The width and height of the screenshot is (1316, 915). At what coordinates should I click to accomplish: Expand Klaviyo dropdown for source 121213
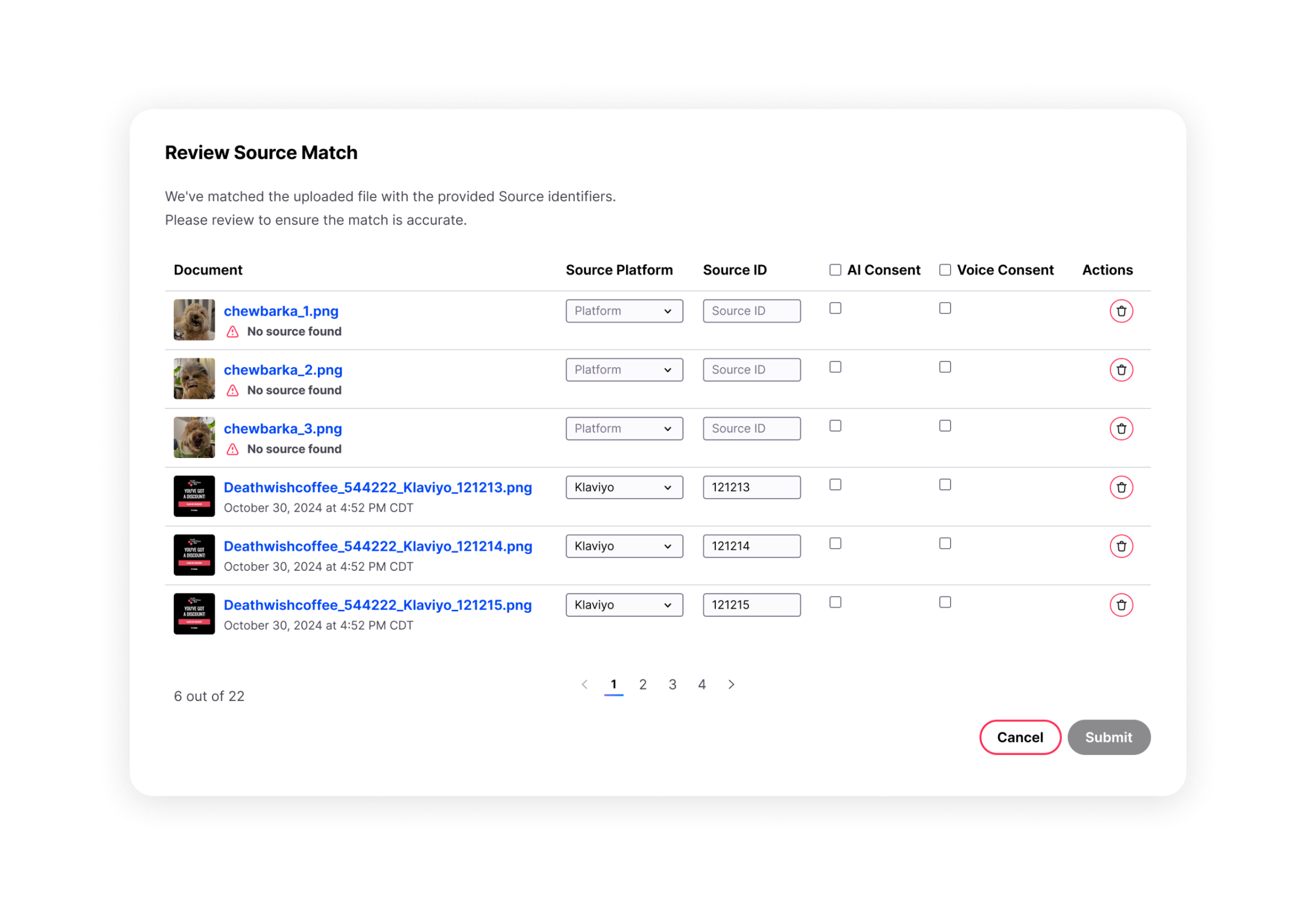pyautogui.click(x=624, y=487)
